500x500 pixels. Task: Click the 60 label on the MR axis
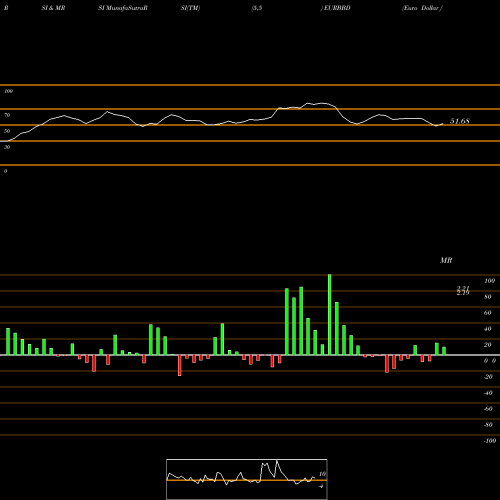488,313
